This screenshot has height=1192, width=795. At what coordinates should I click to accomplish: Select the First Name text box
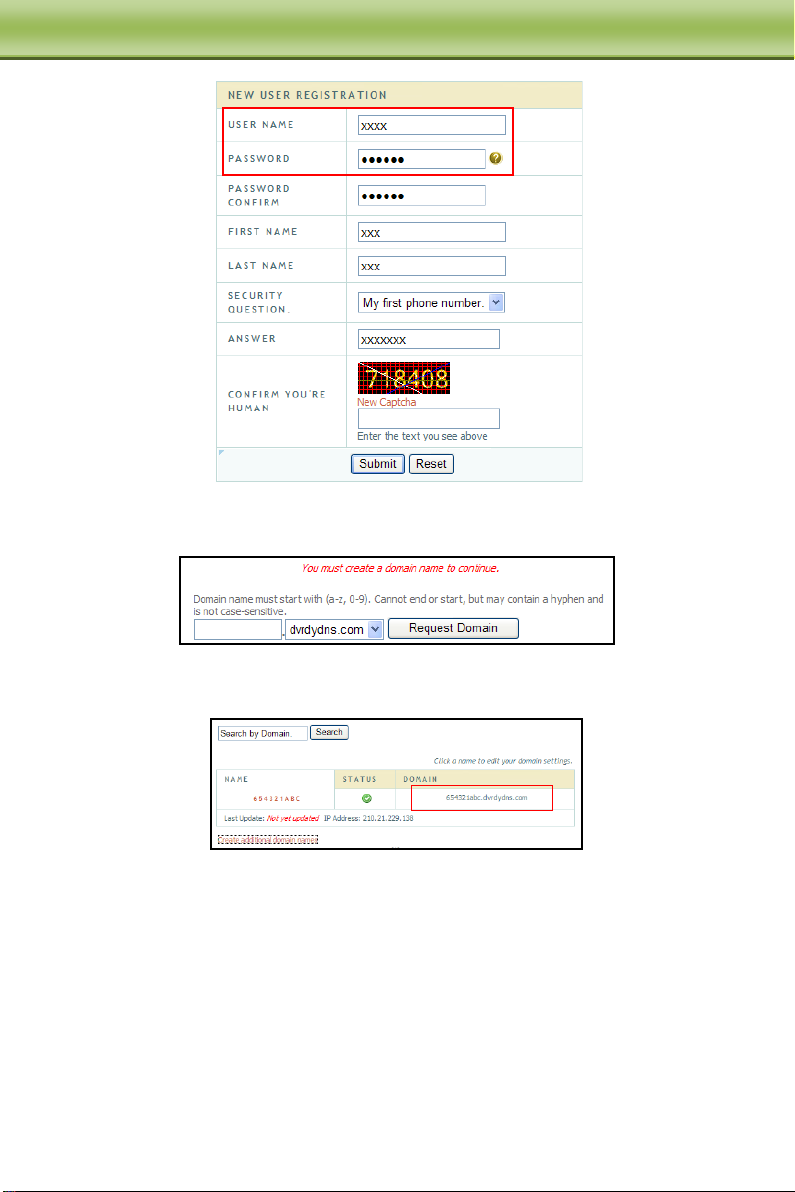[431, 232]
